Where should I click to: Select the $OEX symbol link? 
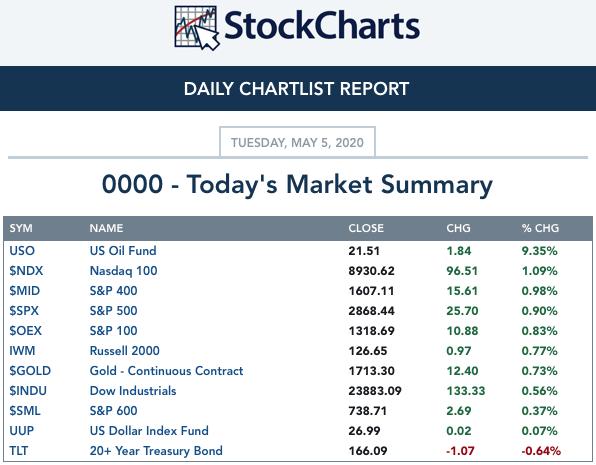(x=25, y=331)
